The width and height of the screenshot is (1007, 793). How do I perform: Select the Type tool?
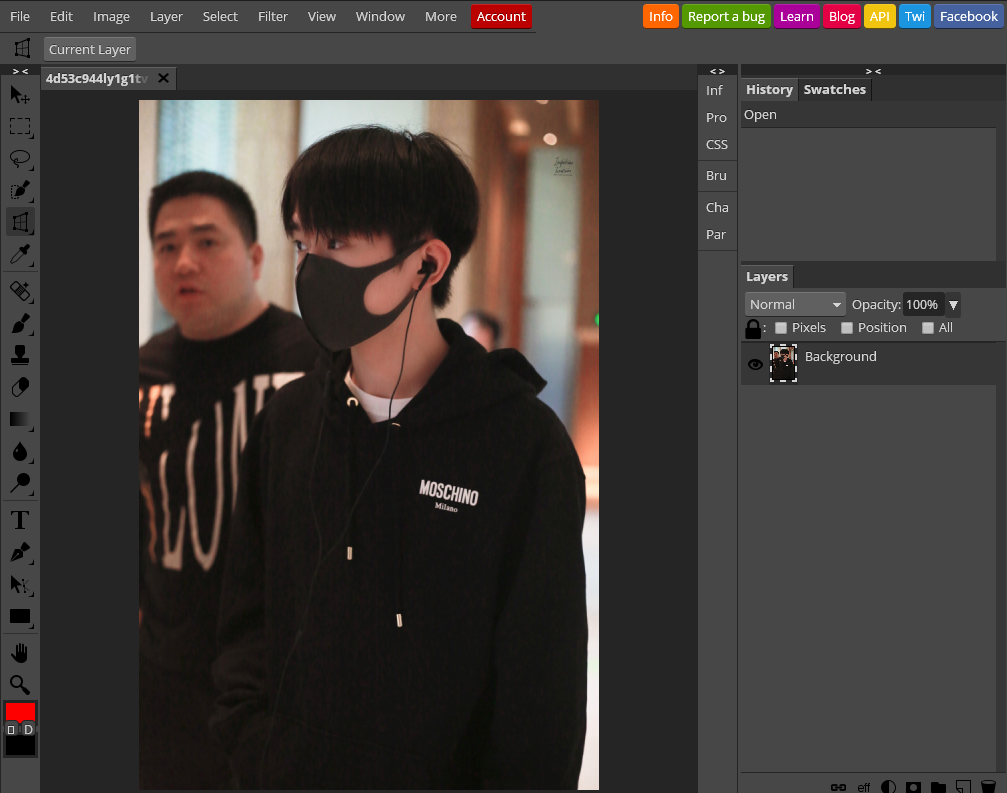(x=20, y=520)
